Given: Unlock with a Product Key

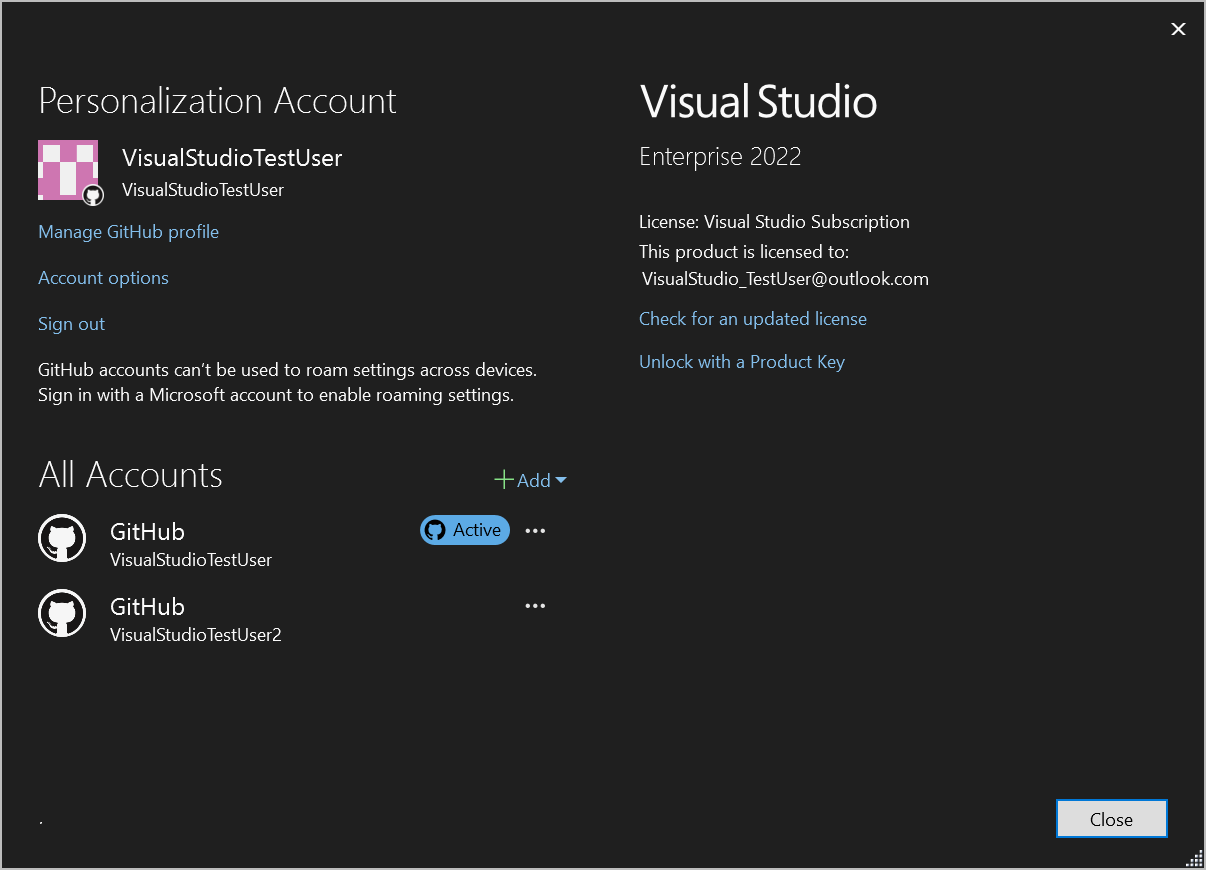Looking at the screenshot, I should [742, 361].
